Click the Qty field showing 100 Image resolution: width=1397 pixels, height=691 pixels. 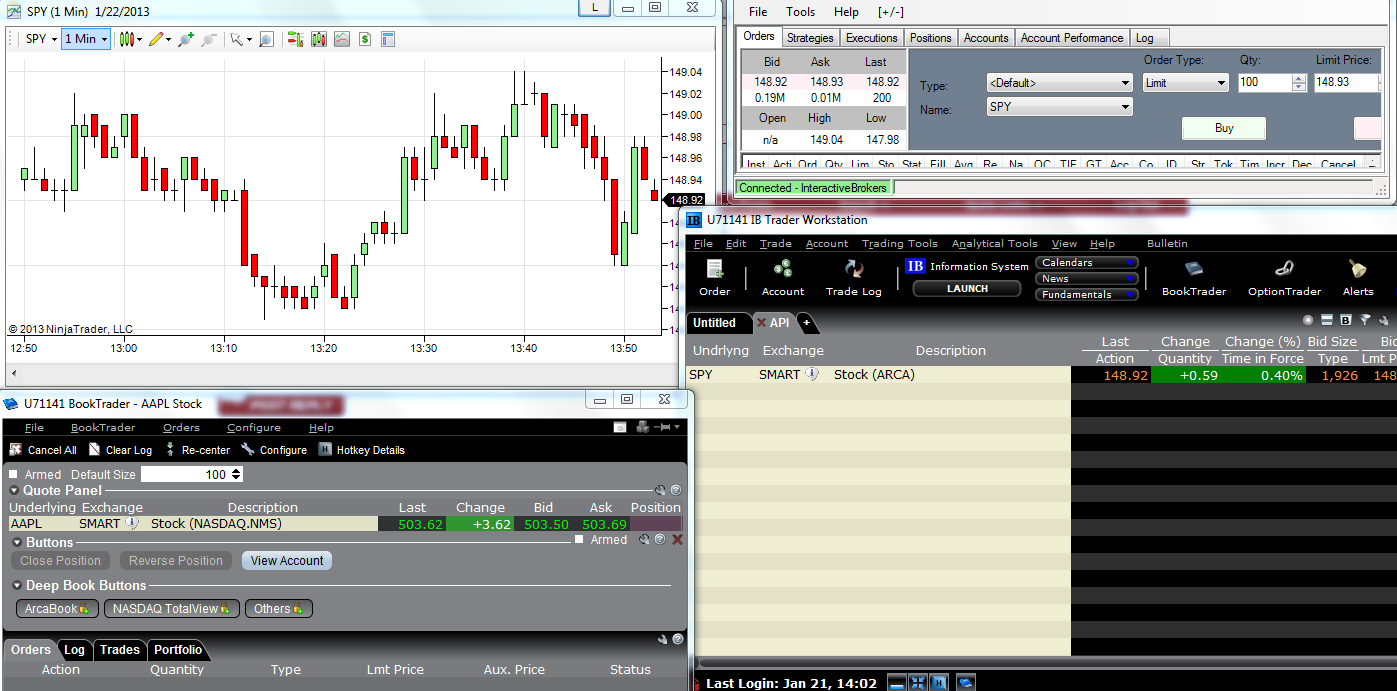(x=1272, y=83)
